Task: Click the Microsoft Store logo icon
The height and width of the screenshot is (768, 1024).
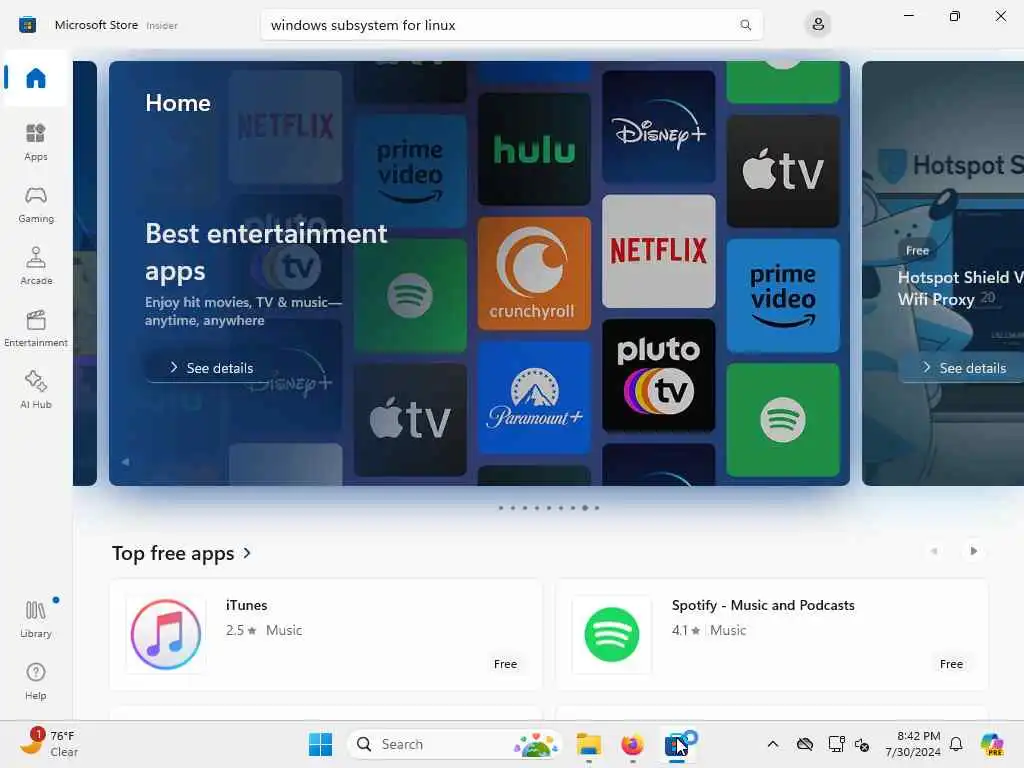Action: coord(27,25)
